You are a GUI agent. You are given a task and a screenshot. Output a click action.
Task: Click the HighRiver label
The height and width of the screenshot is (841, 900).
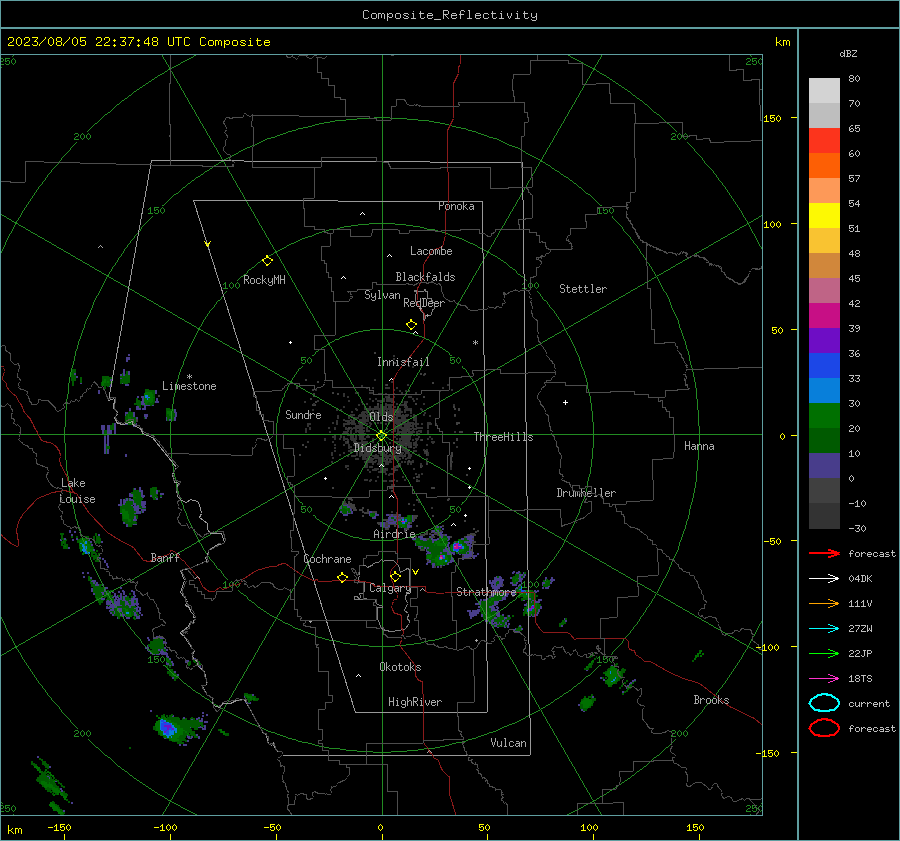click(x=415, y=702)
